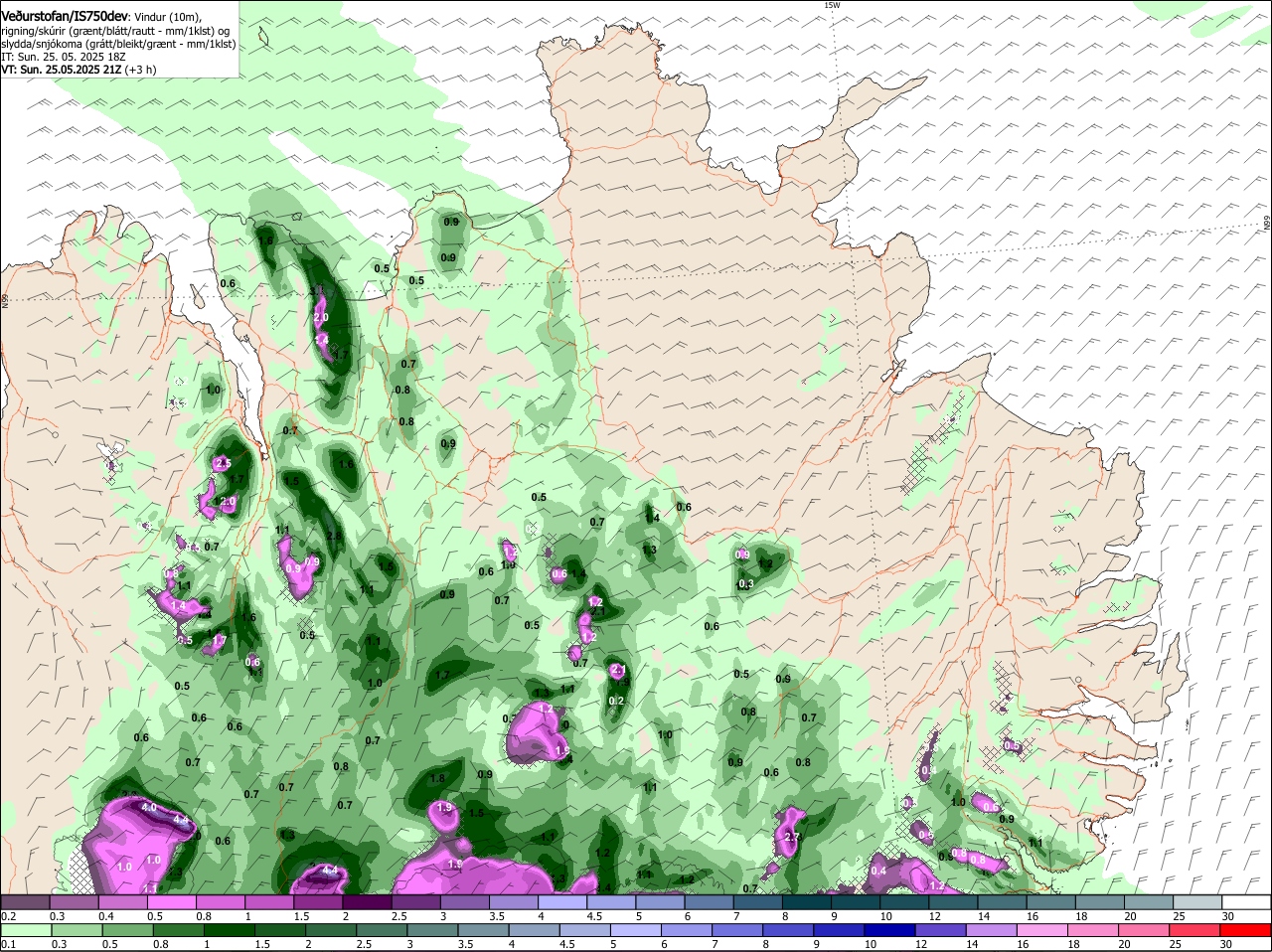Click the rigning/skúrir legend description line

point(117,31)
